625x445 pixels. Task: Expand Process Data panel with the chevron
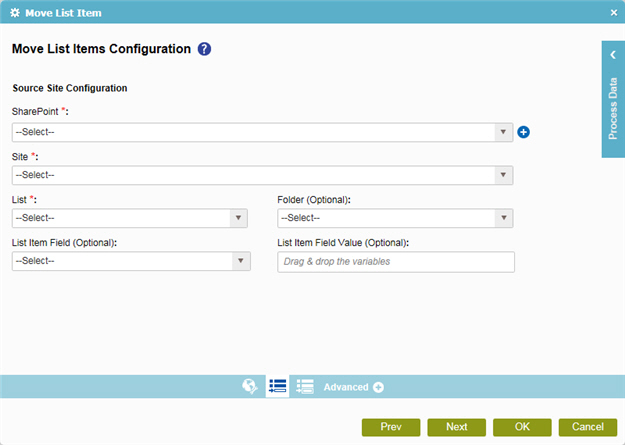click(x=613, y=55)
